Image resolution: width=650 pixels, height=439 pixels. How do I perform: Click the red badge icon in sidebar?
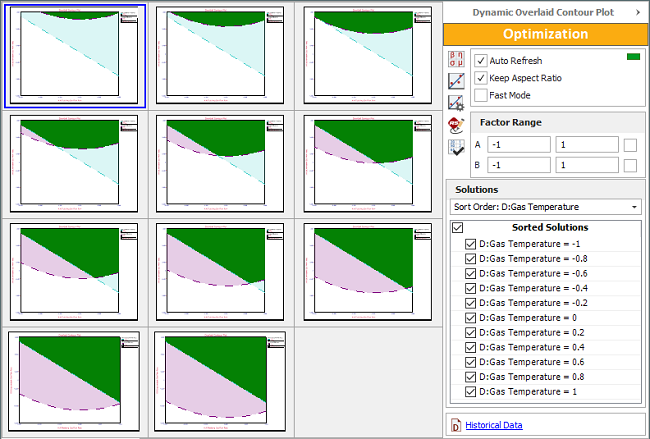click(x=456, y=125)
